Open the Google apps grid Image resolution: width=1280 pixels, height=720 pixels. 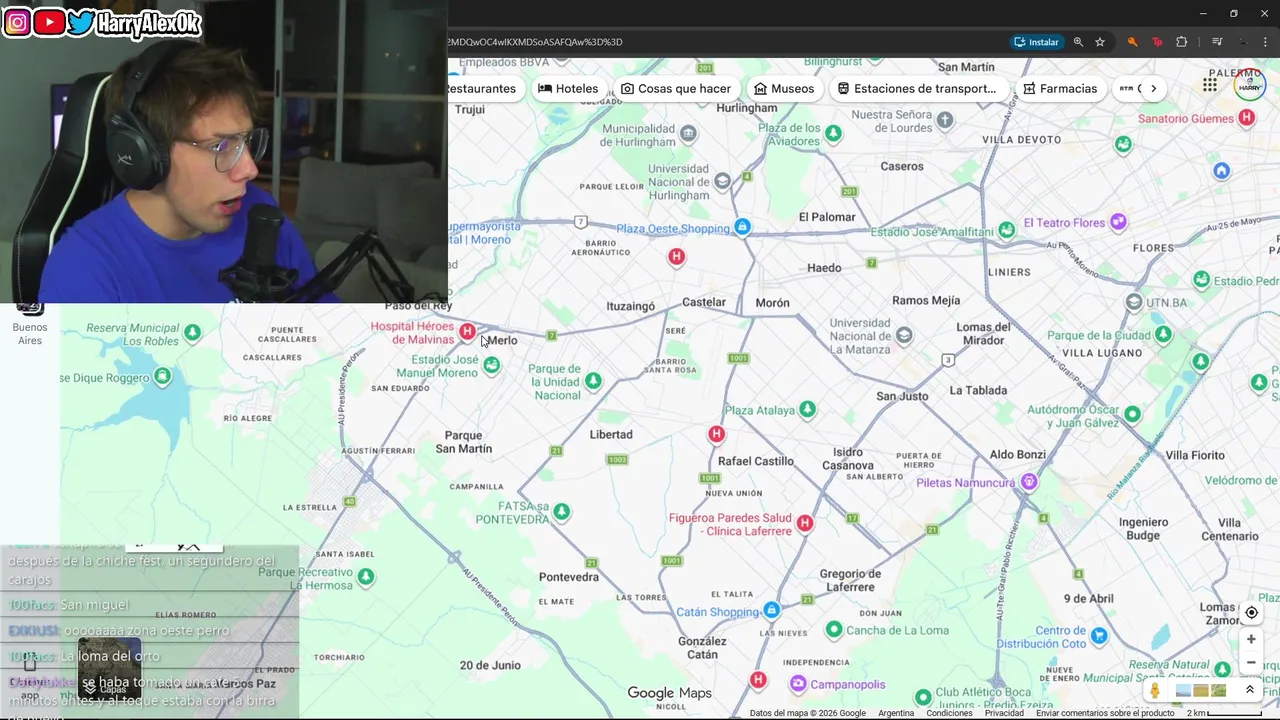pos(1210,85)
